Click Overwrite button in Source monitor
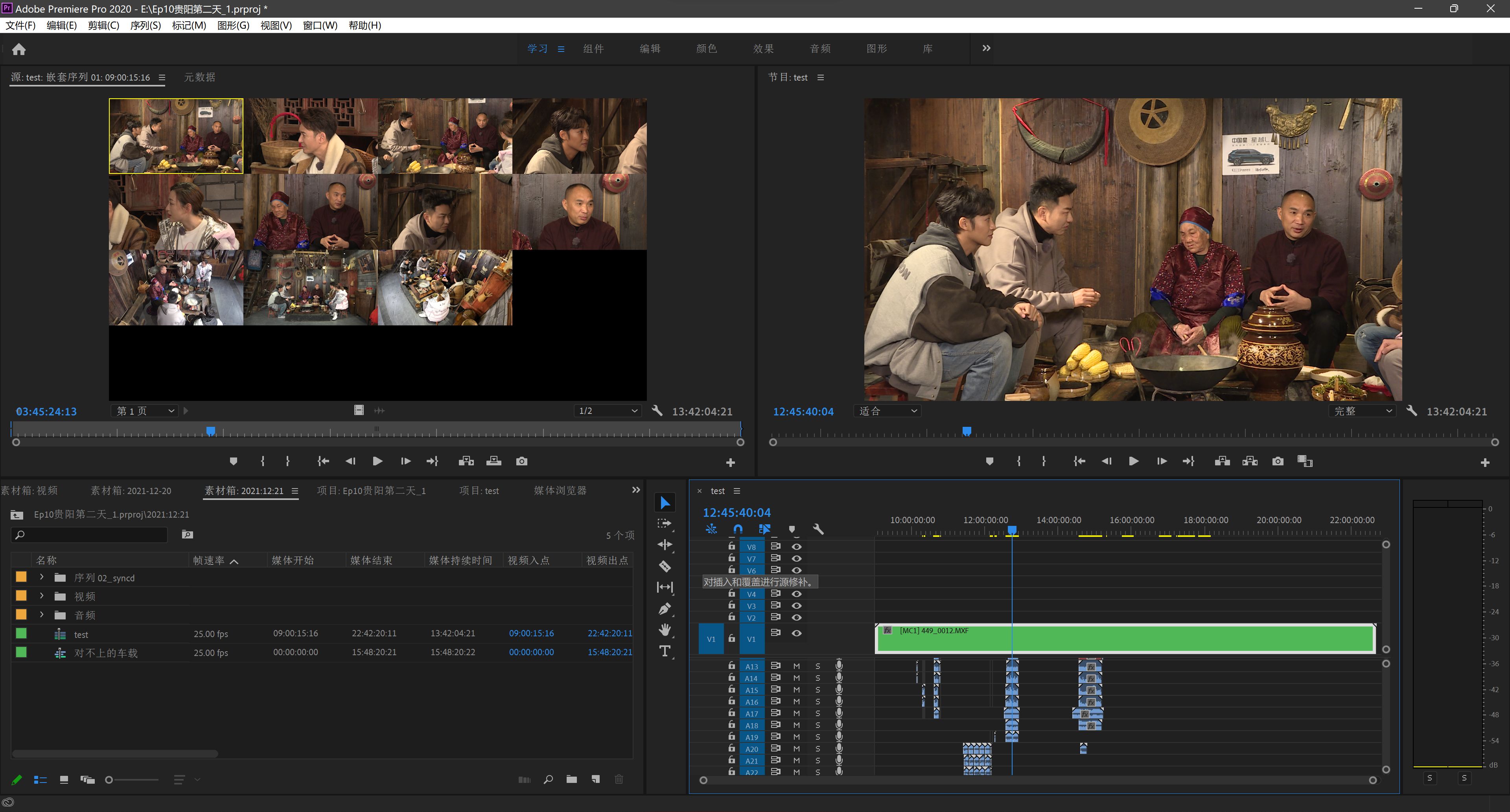The width and height of the screenshot is (1510, 812). 494,461
